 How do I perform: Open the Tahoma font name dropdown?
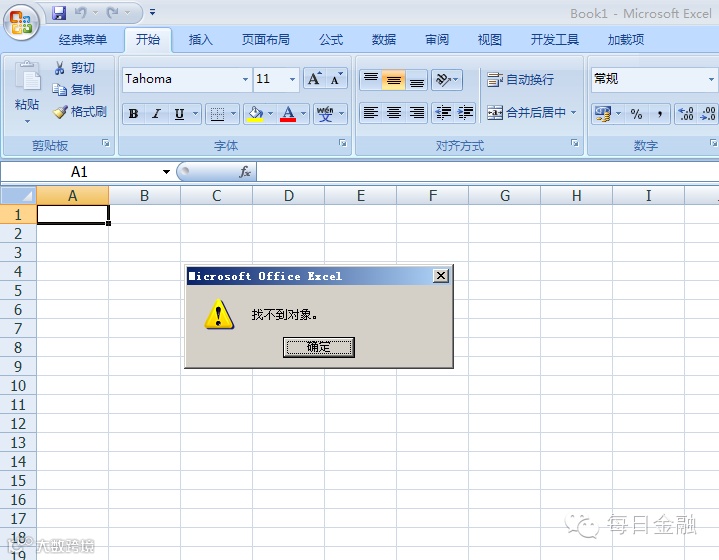click(245, 79)
